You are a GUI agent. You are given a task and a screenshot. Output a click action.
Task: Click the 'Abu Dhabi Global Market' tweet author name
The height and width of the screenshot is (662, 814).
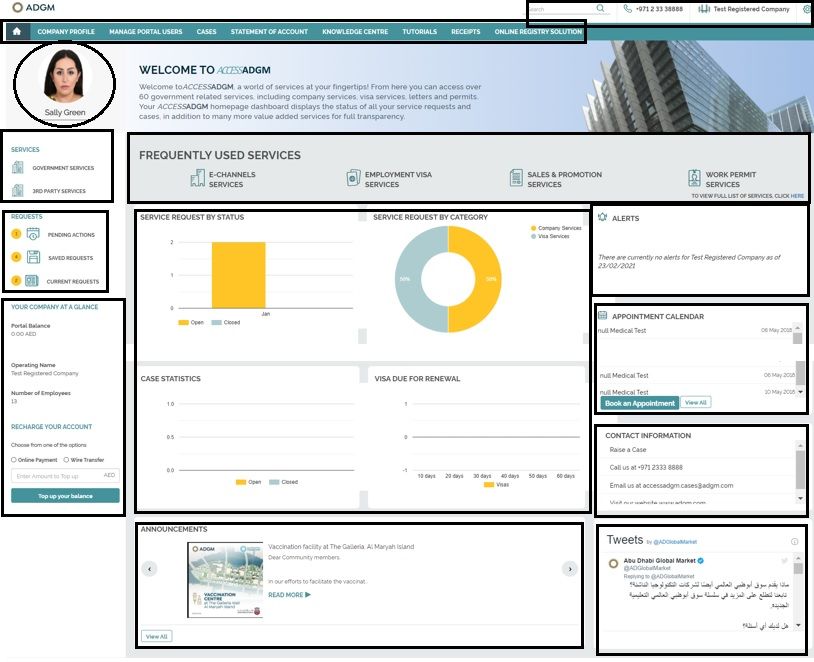tap(659, 561)
